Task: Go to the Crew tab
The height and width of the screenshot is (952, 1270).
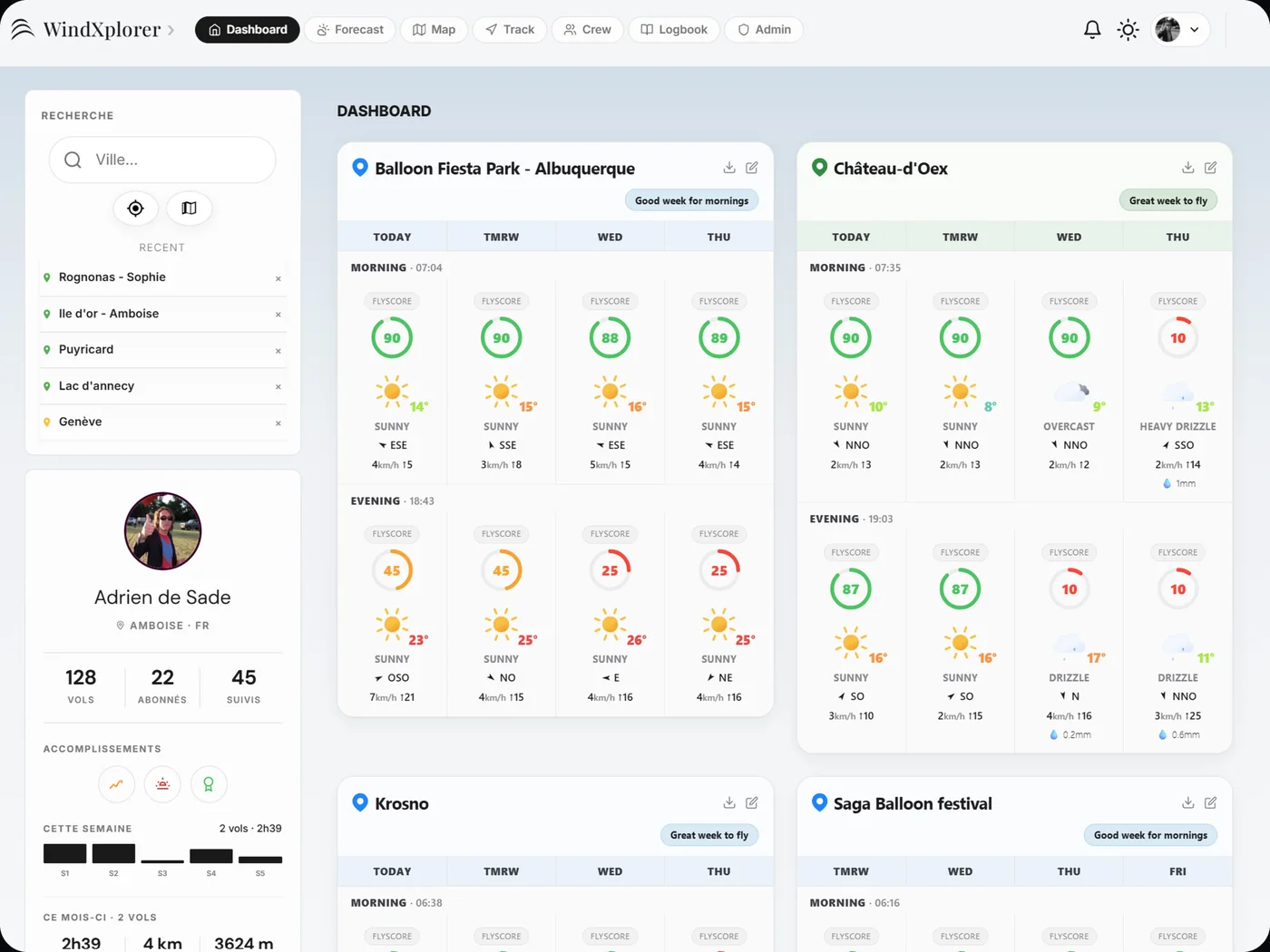Action: click(588, 30)
